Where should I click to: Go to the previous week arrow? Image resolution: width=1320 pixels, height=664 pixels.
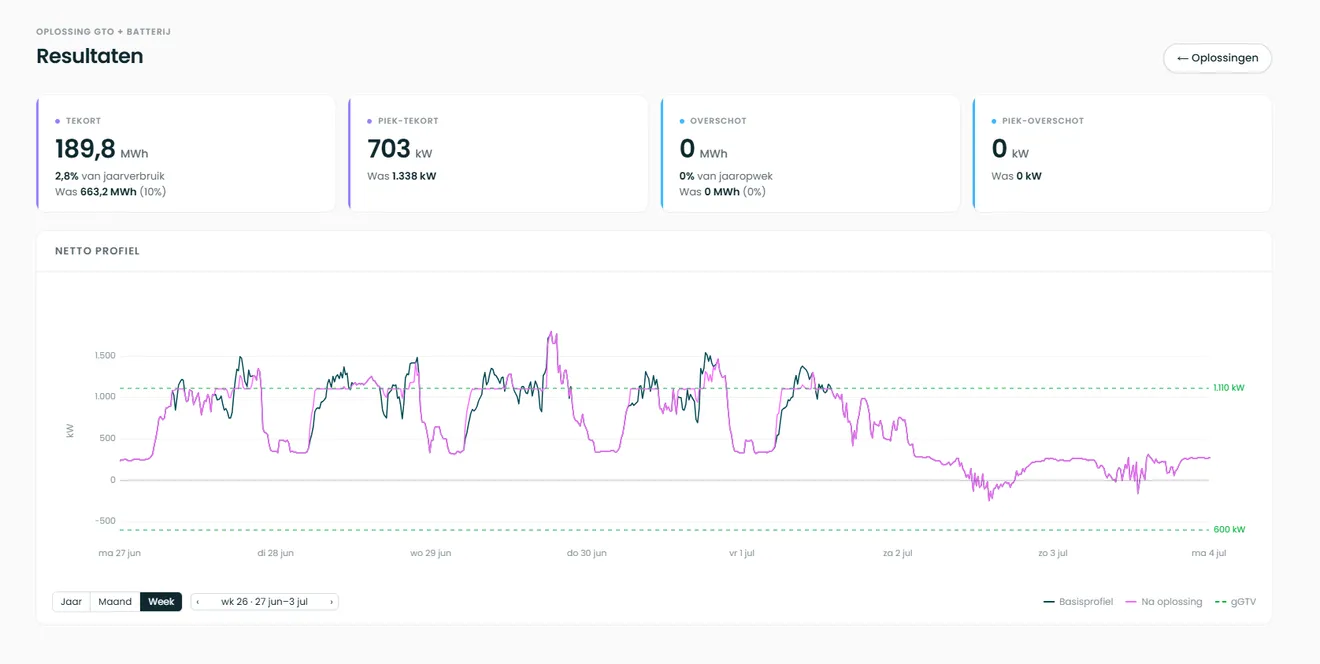(198, 602)
